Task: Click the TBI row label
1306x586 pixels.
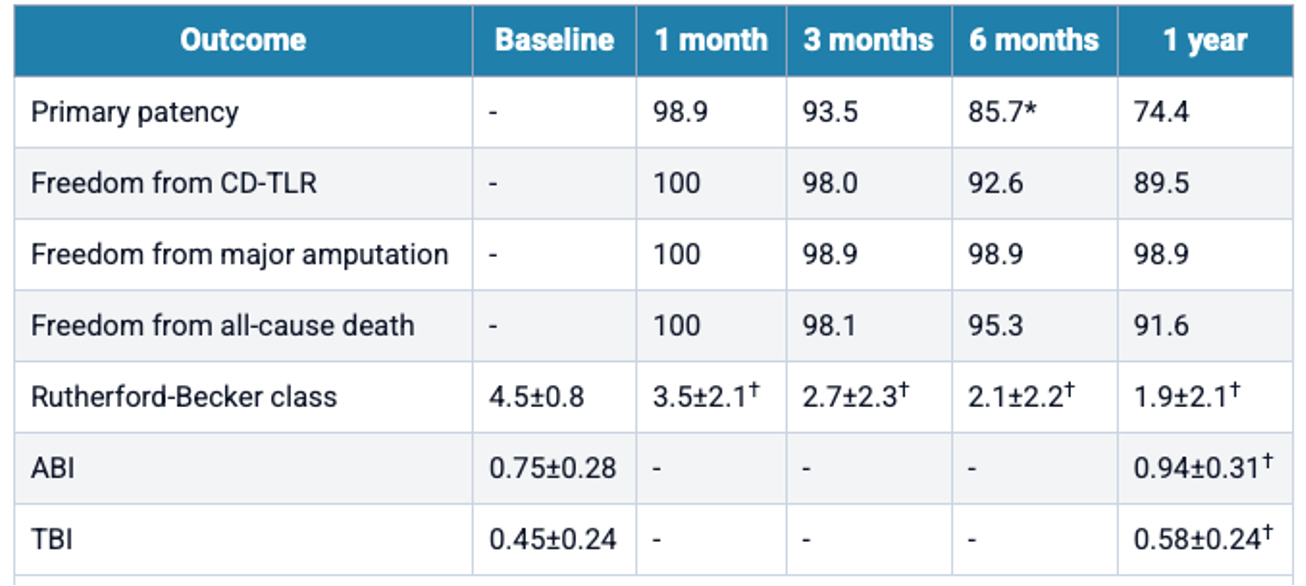Action: (x=52, y=540)
